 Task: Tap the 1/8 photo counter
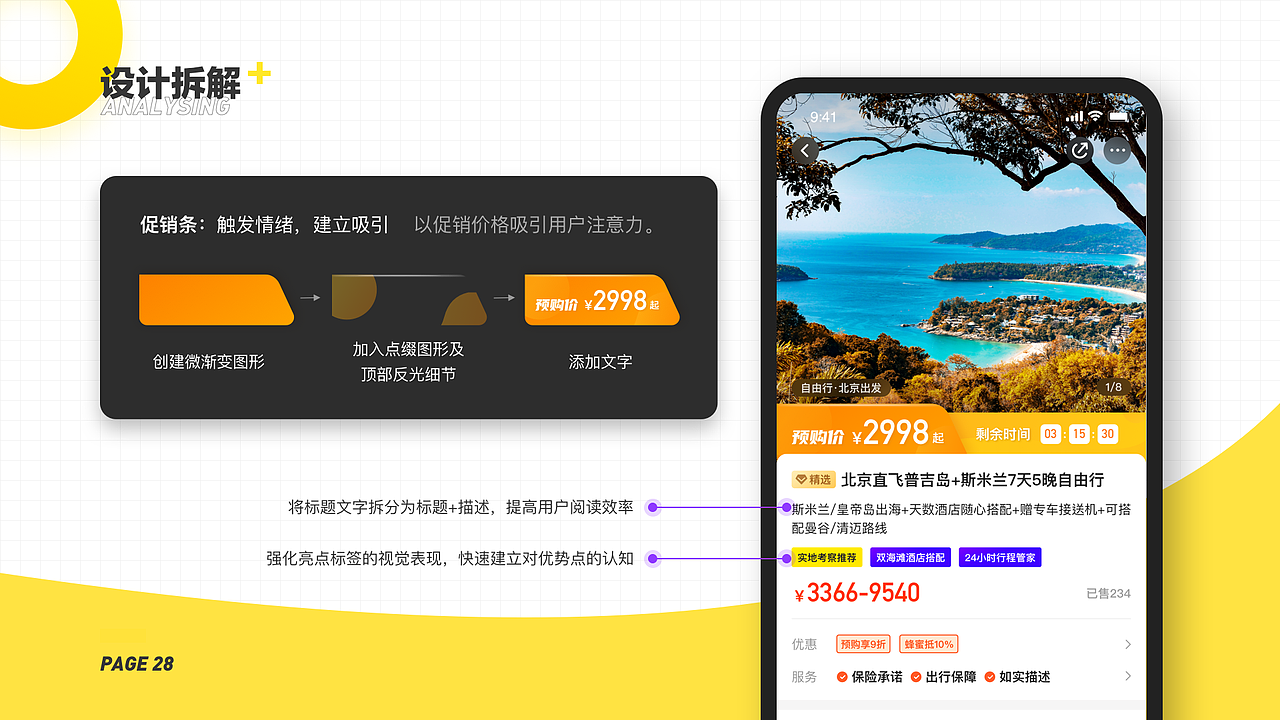(x=1113, y=387)
